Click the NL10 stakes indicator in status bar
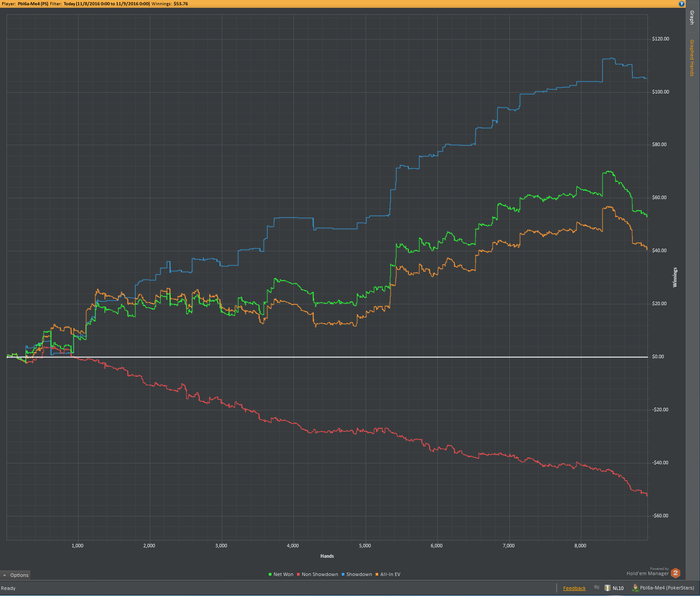Viewport: 700px width, 596px height. coord(614,588)
